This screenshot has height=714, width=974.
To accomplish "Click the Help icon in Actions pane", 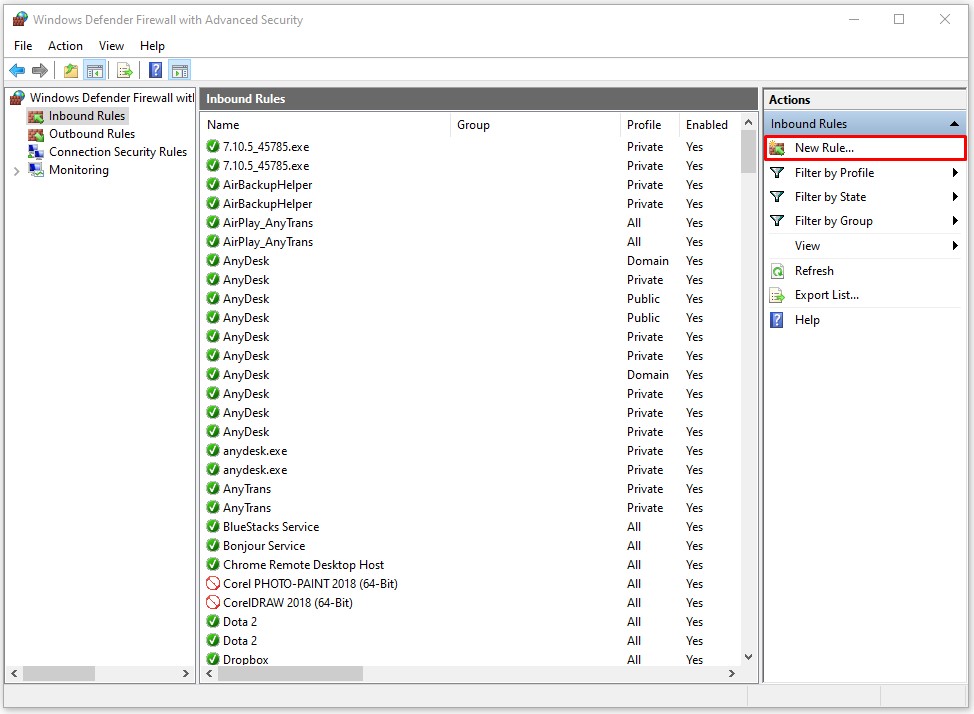I will pos(777,320).
